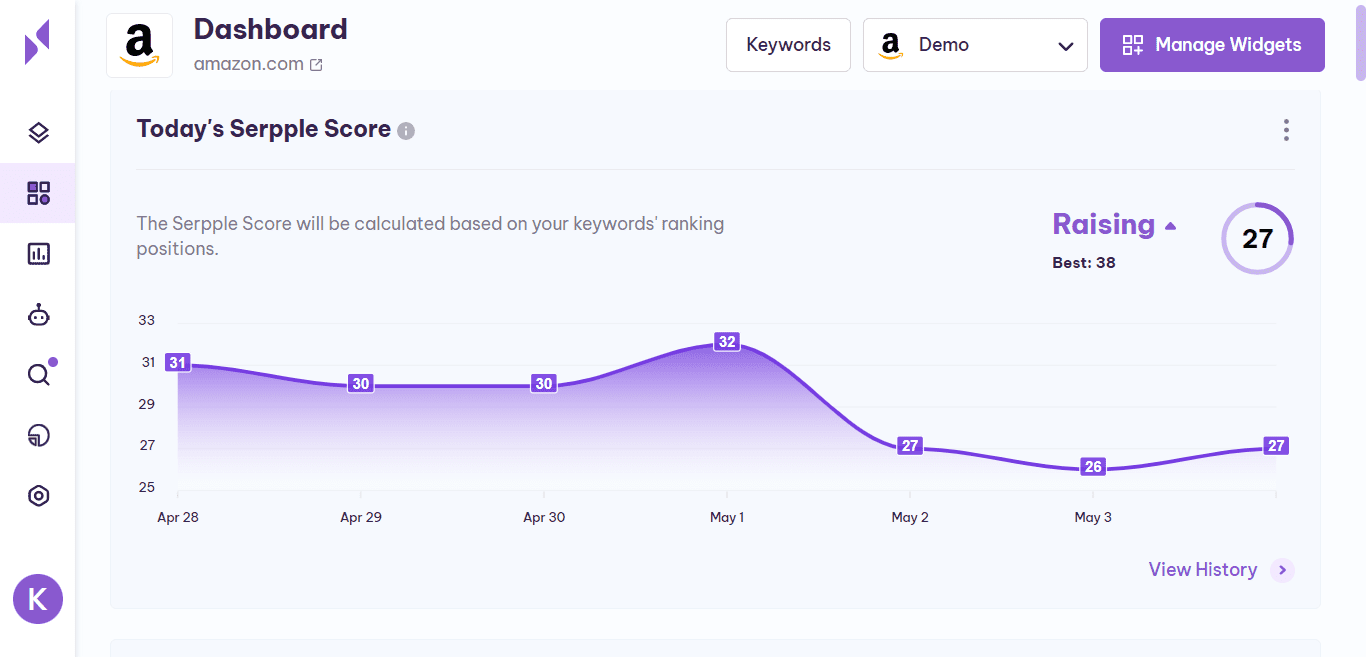Click the May 1 data point labeled 32
Image resolution: width=1366 pixels, height=657 pixels.
pyautogui.click(x=727, y=342)
